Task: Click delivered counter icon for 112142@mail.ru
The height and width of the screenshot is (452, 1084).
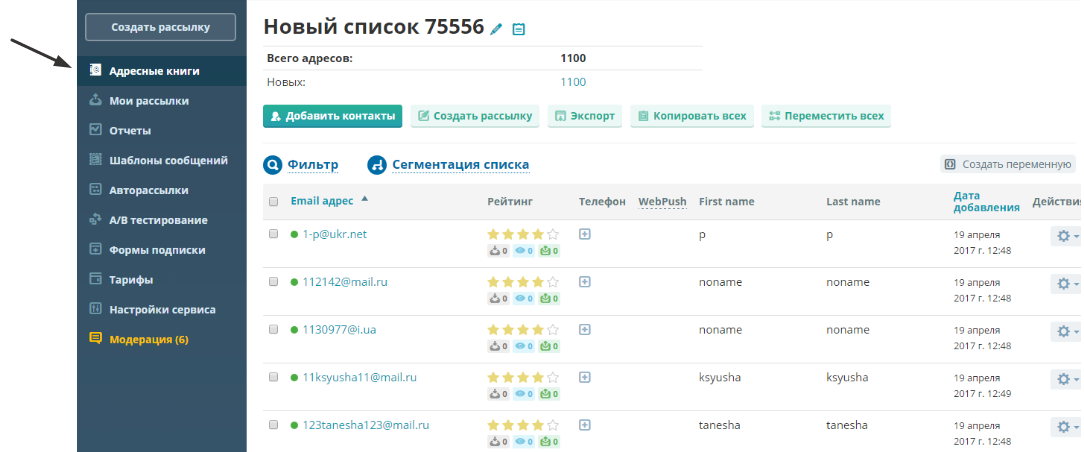Action: tap(499, 299)
